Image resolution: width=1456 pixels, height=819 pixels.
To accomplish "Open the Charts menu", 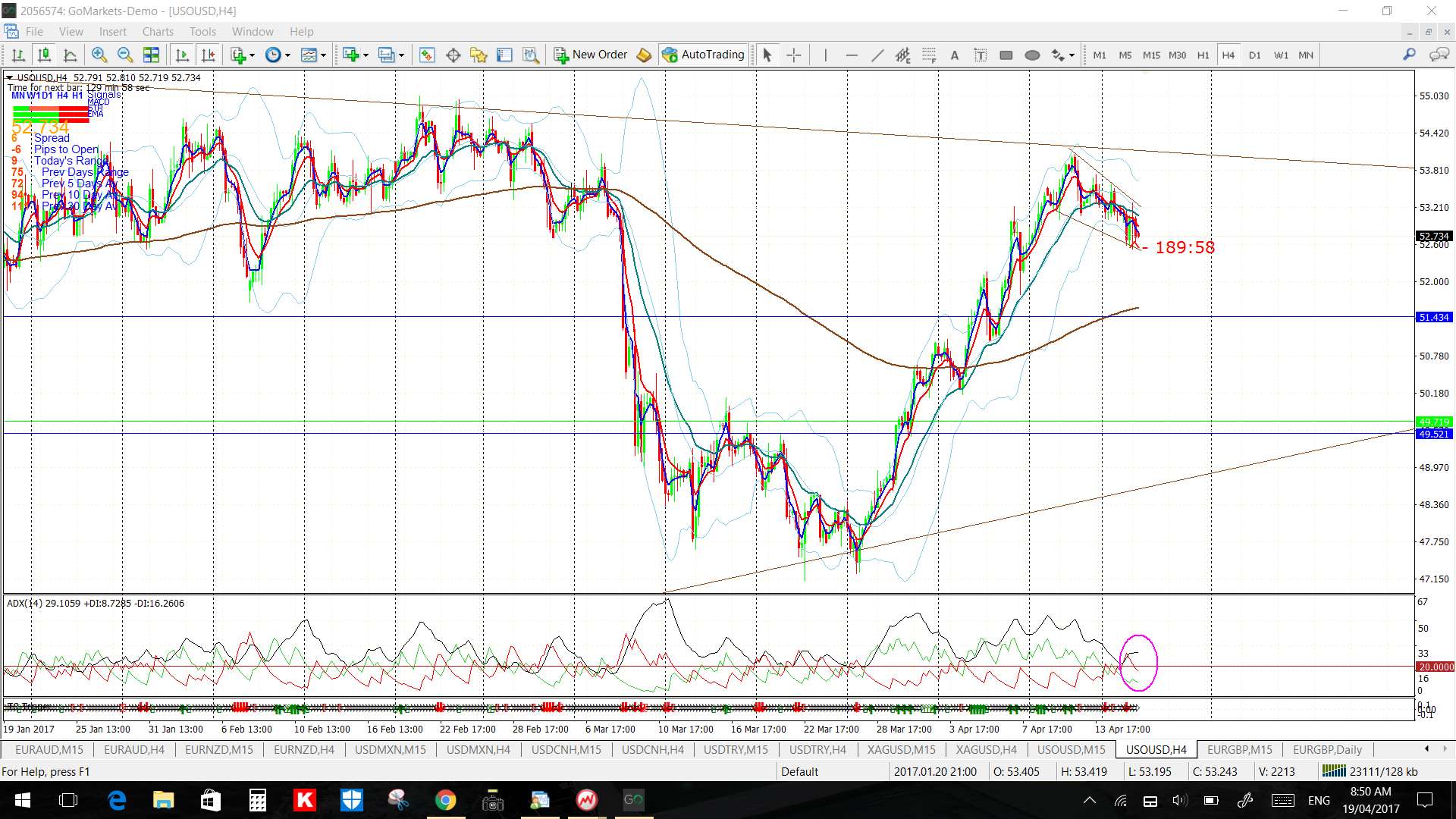I will point(158,31).
